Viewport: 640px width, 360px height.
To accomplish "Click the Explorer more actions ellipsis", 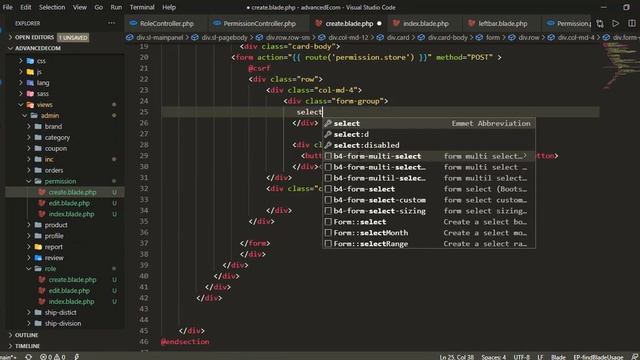I will (x=111, y=23).
